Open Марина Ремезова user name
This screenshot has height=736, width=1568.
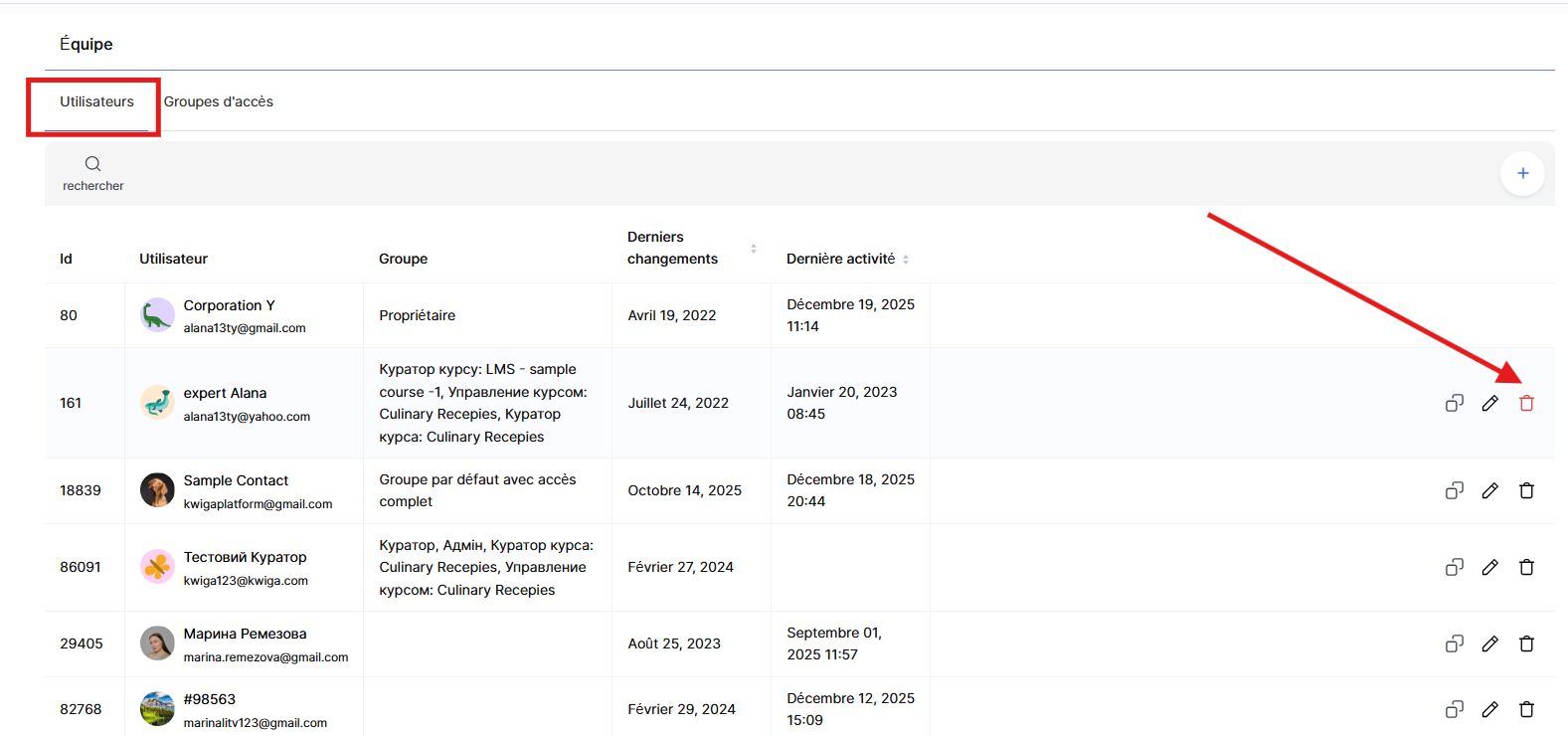click(x=245, y=634)
